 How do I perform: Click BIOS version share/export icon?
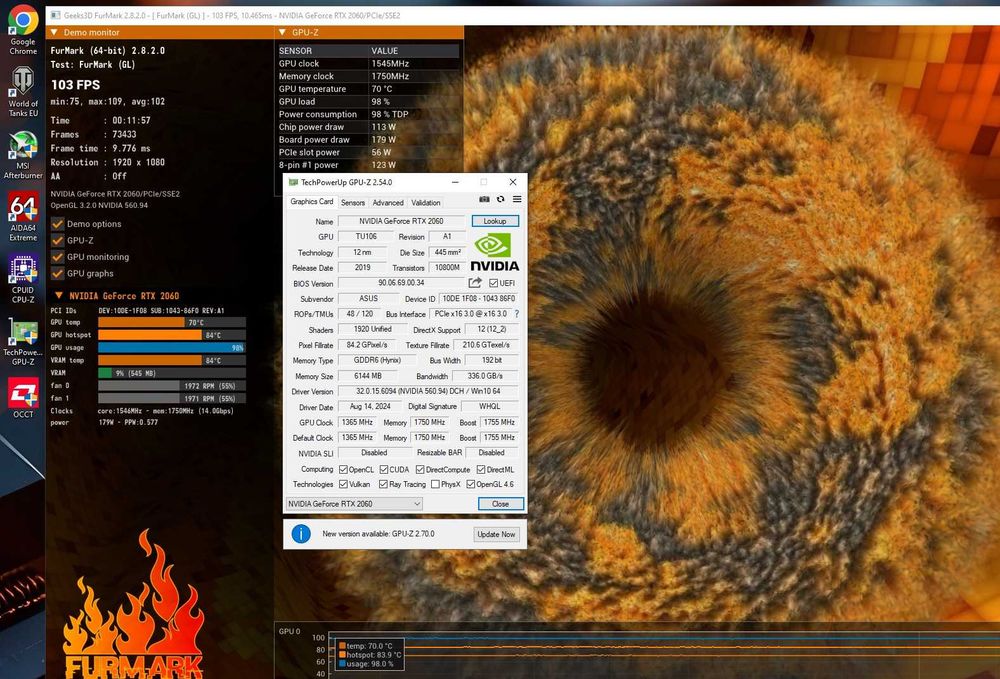474,282
